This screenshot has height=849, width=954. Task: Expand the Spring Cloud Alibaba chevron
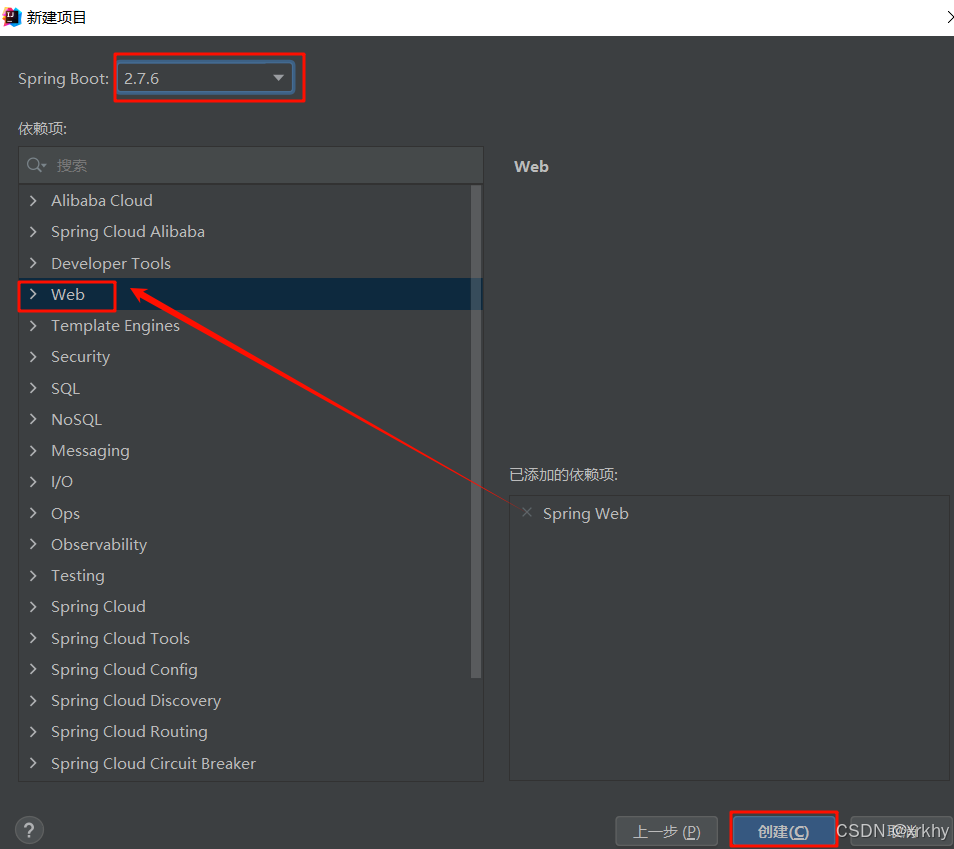(x=33, y=231)
